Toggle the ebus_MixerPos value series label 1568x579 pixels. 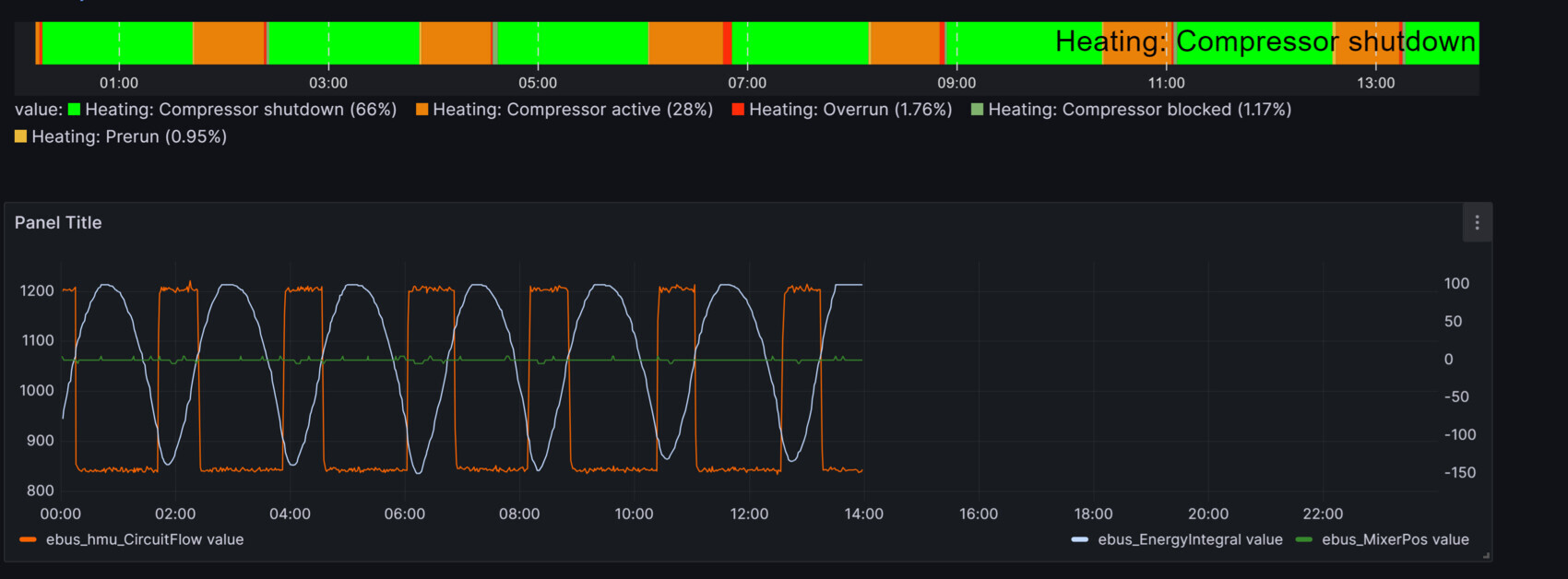click(x=1395, y=539)
